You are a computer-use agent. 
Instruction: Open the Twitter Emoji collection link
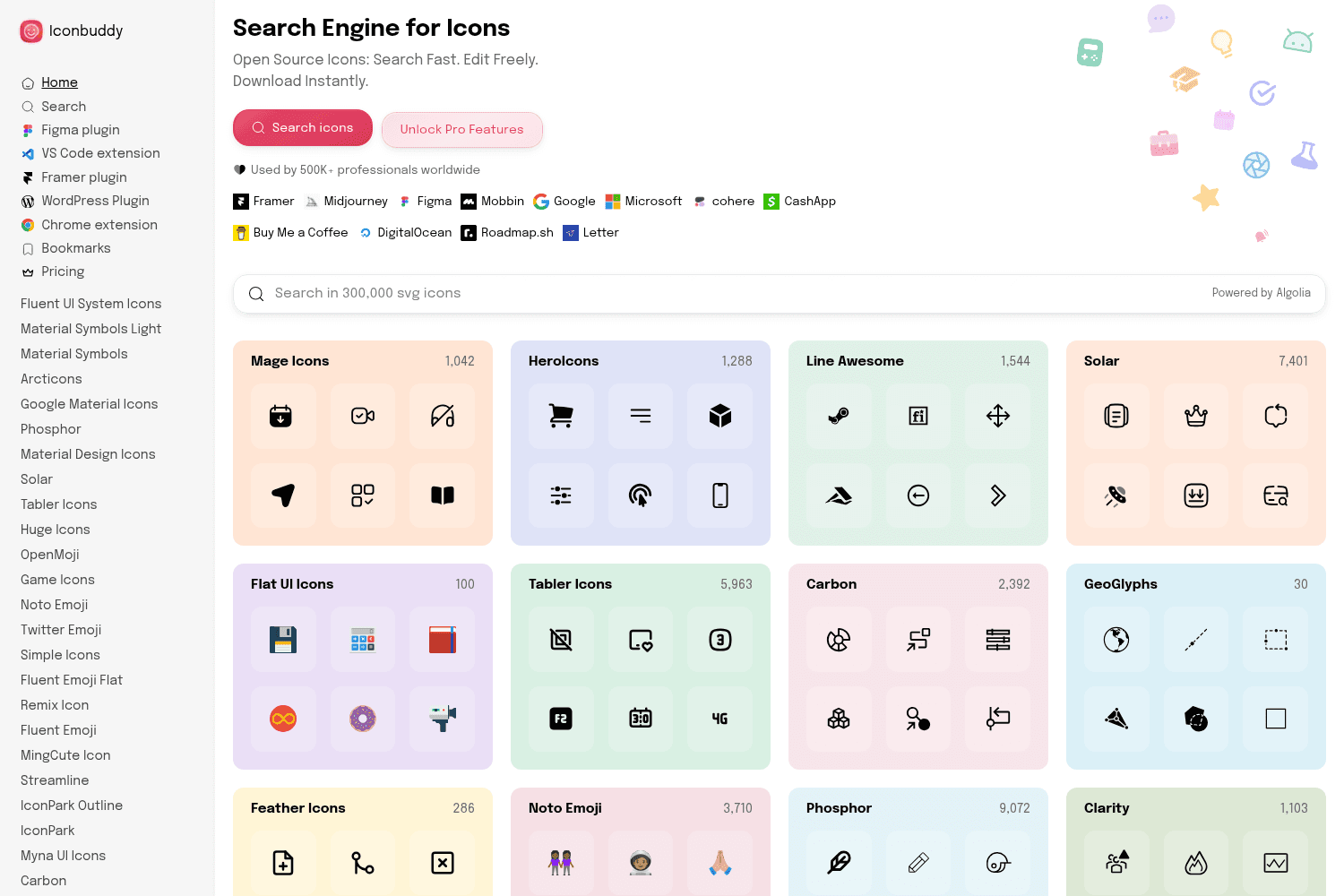click(61, 630)
